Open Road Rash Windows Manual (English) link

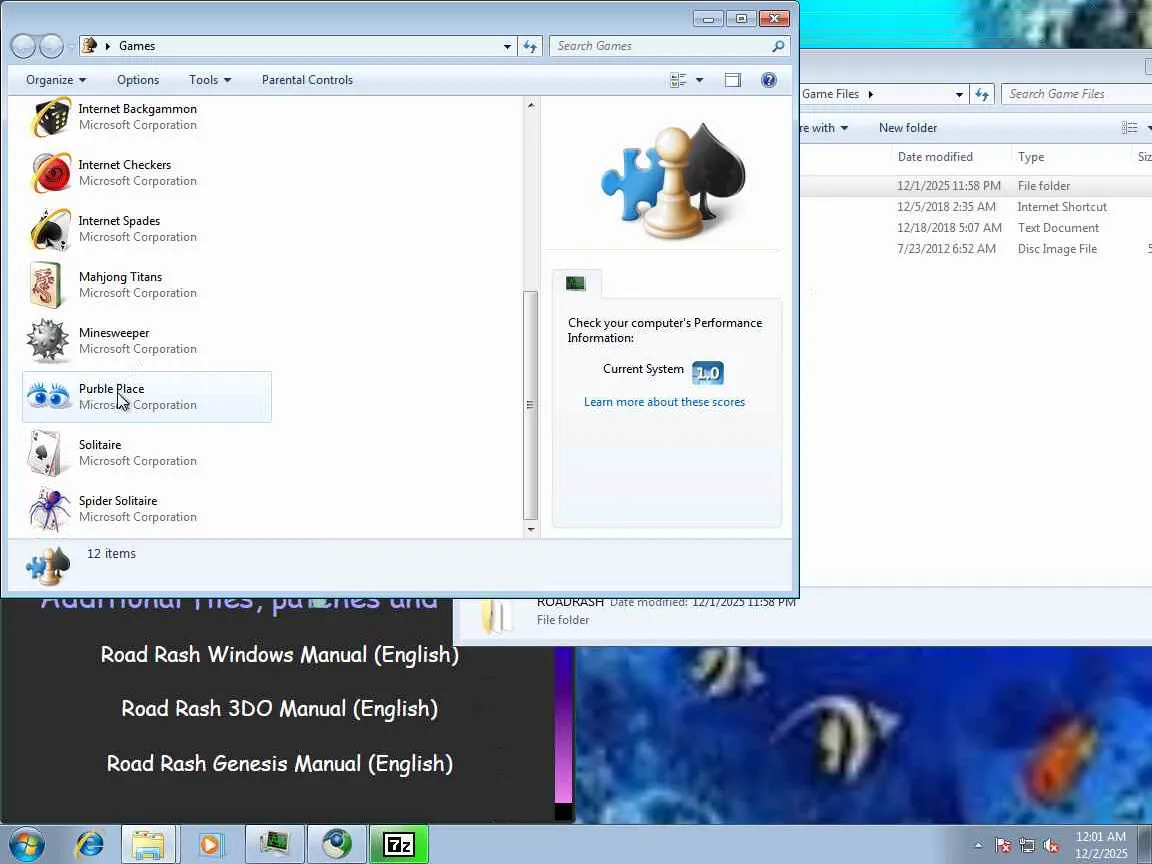279,654
